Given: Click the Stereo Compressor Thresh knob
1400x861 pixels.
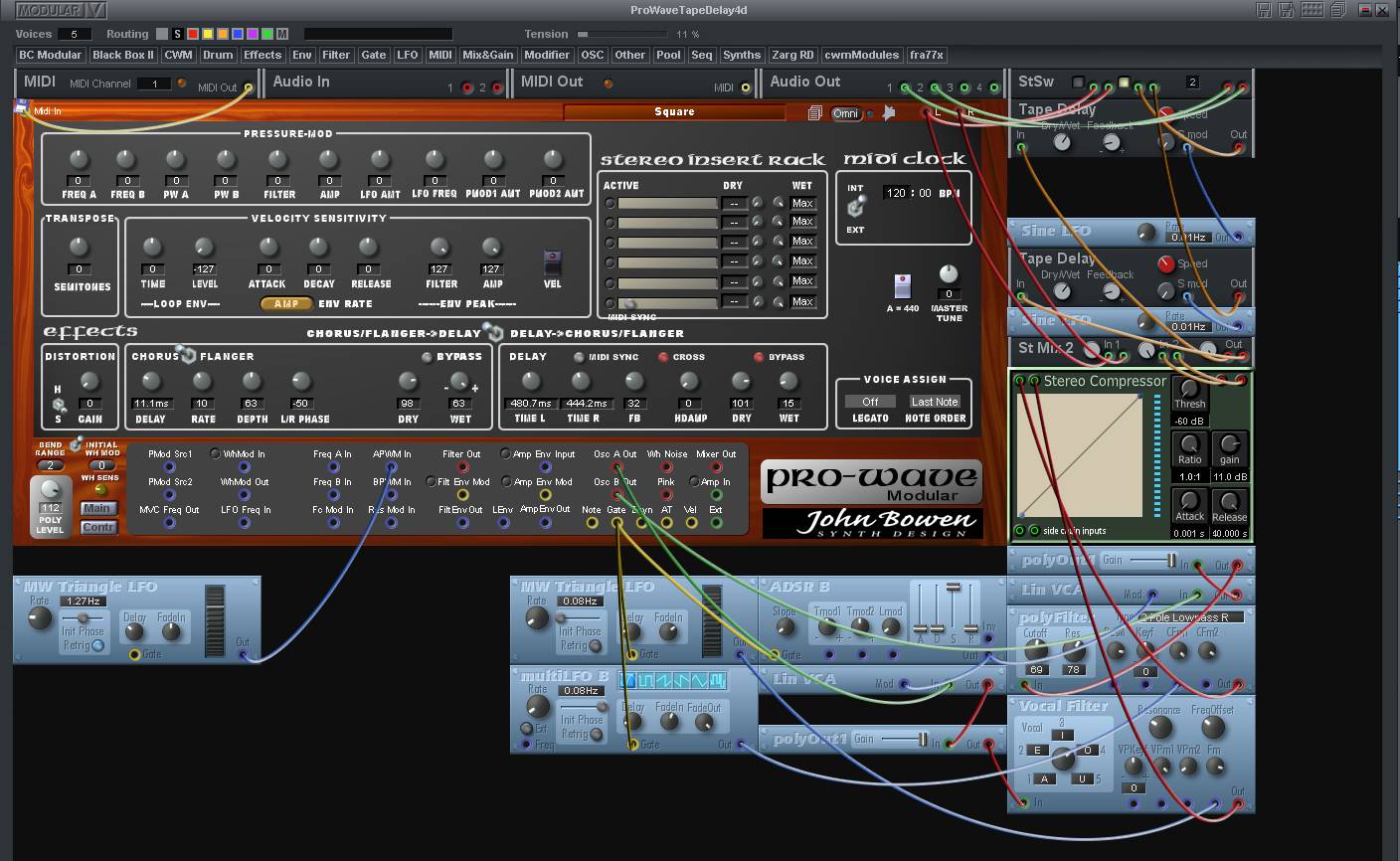Looking at the screenshot, I should pyautogui.click(x=1189, y=388).
